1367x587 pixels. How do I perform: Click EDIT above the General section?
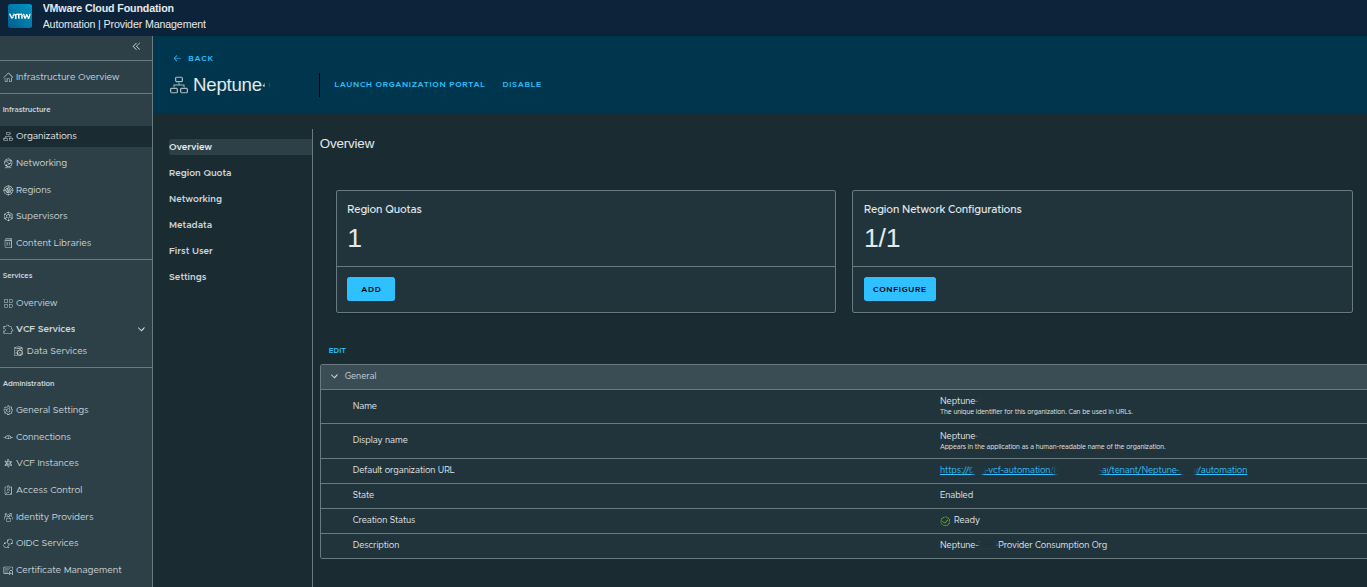coord(336,350)
